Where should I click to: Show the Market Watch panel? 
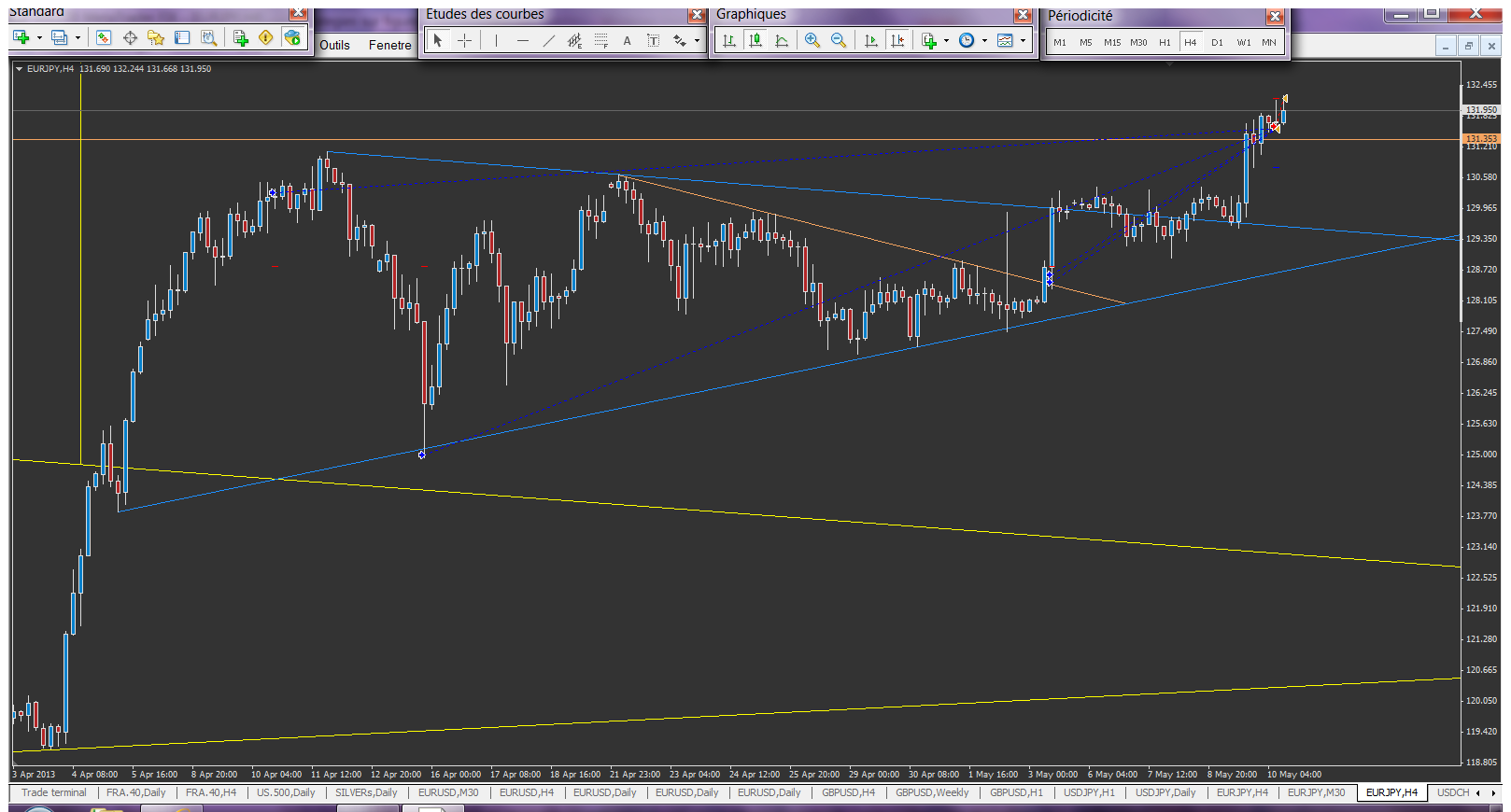pyautogui.click(x=104, y=37)
